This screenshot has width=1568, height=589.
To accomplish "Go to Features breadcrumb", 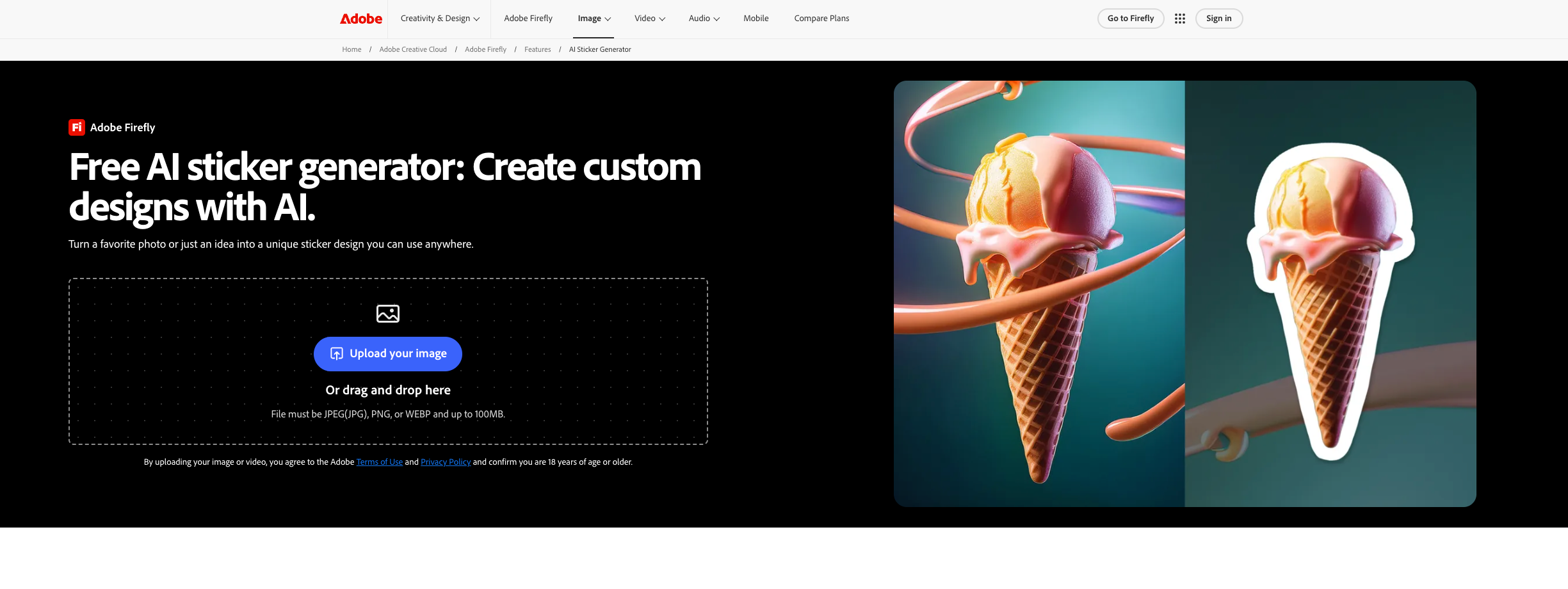I will tap(538, 49).
